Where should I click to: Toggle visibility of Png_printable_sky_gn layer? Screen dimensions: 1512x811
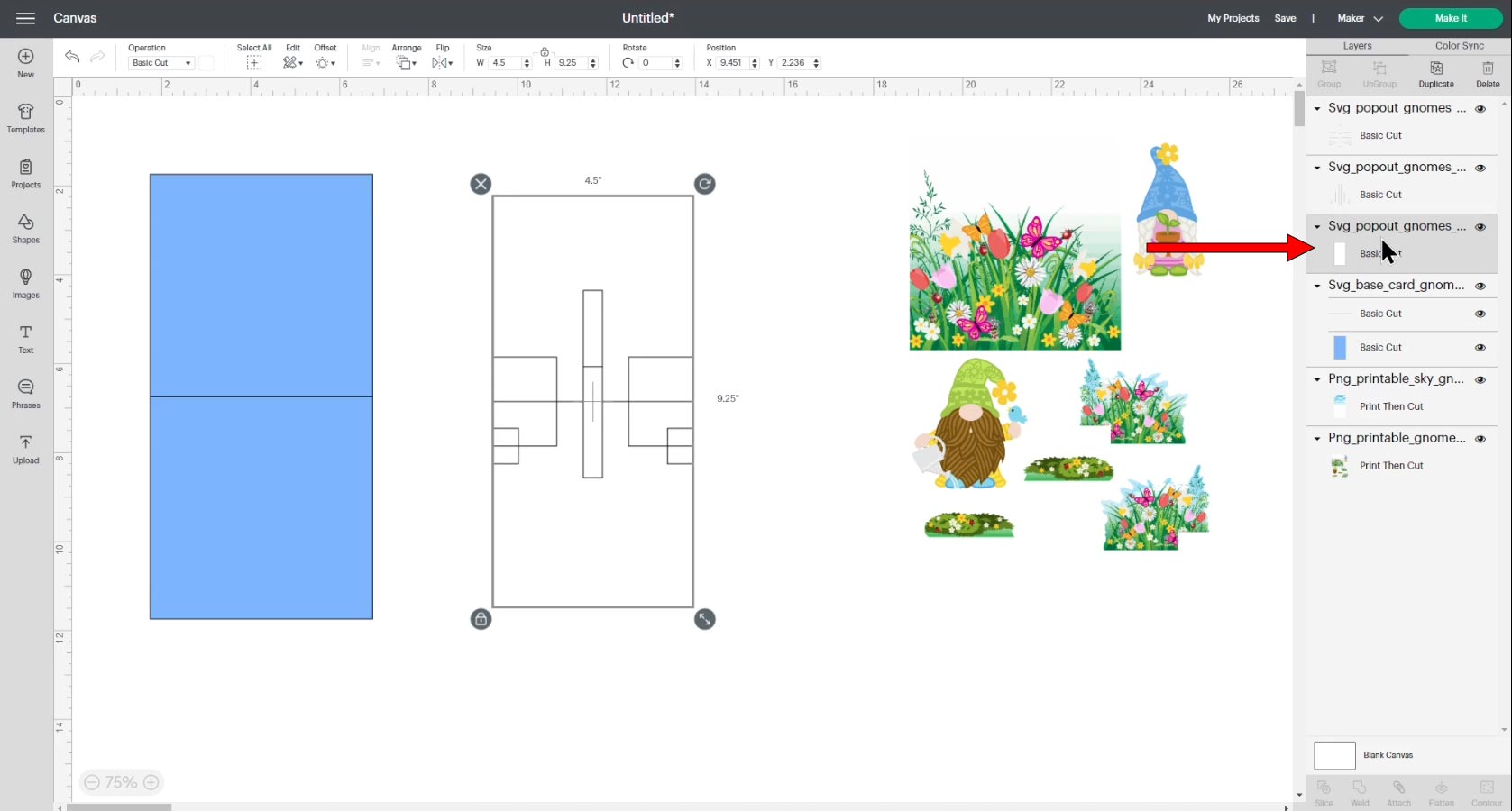coord(1480,379)
